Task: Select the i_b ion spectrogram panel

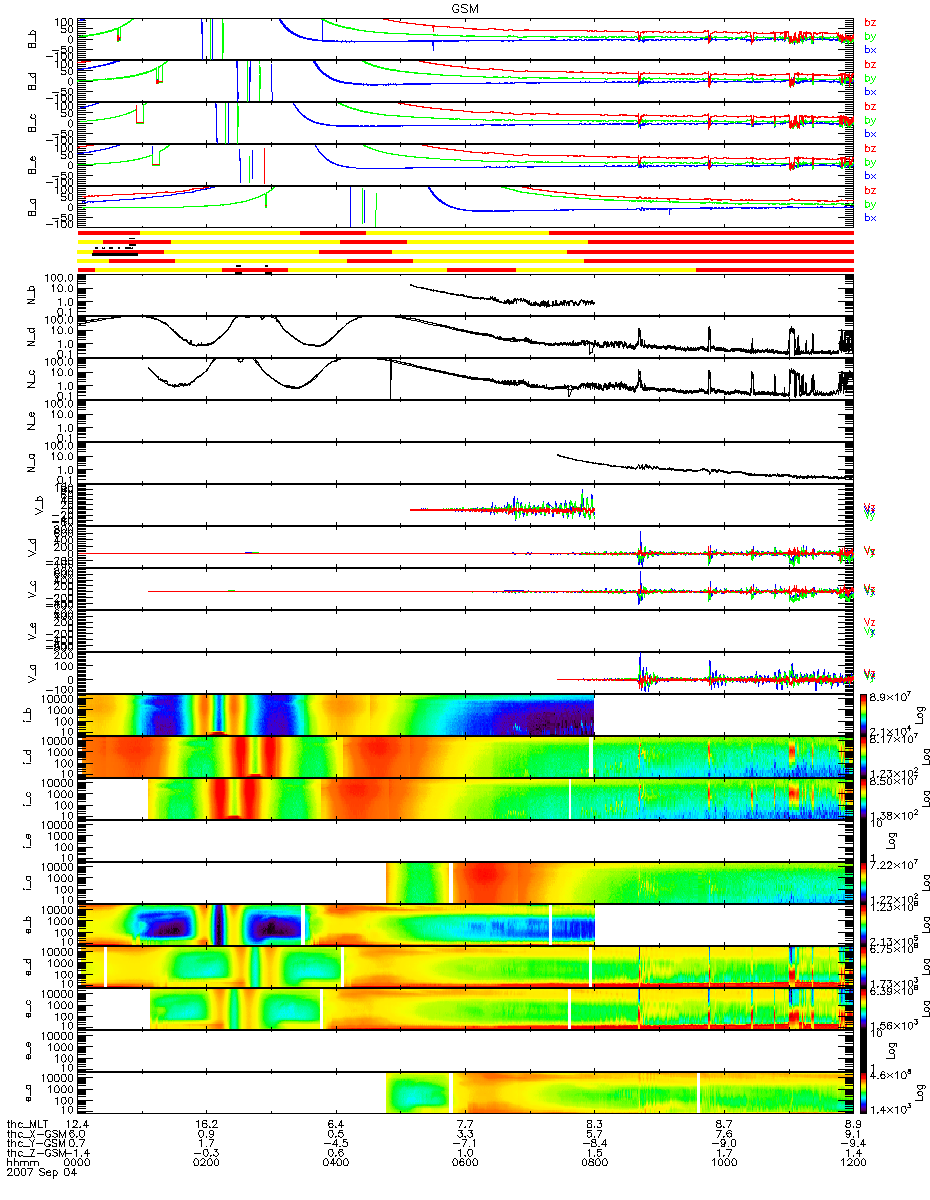Action: [x=468, y=714]
